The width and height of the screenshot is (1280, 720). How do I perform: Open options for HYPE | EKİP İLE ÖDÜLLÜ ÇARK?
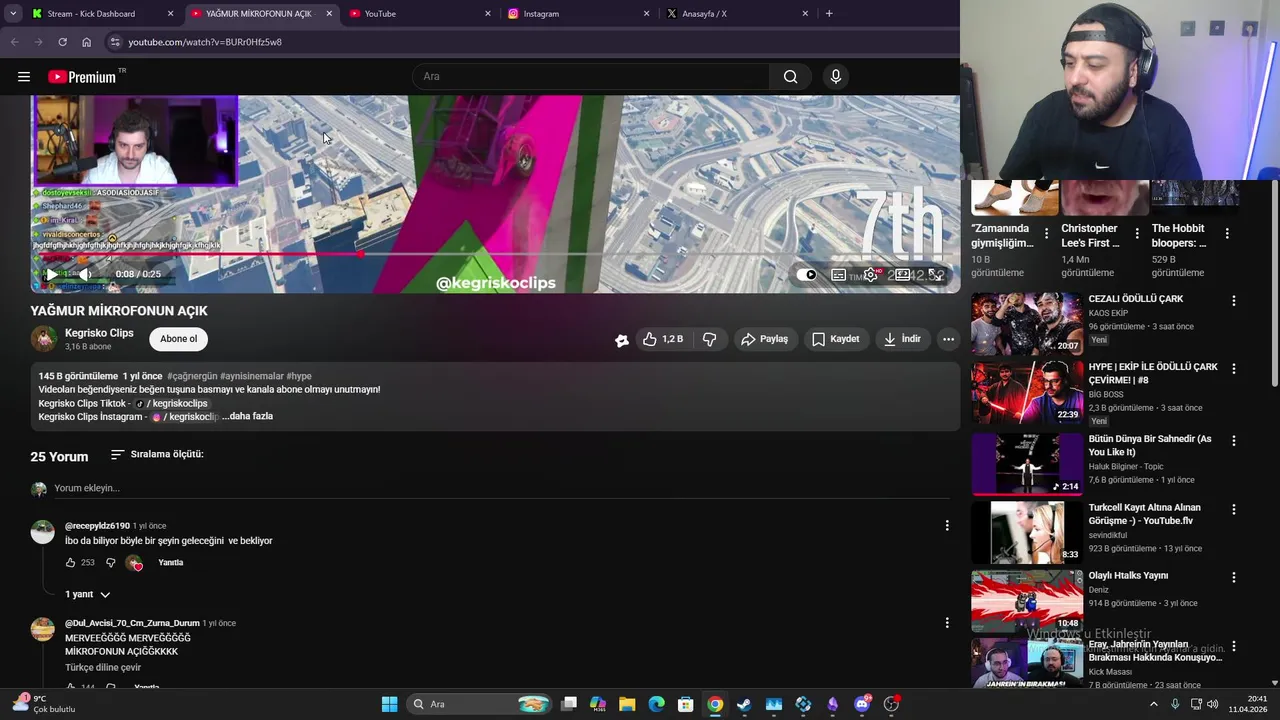pyautogui.click(x=1234, y=368)
